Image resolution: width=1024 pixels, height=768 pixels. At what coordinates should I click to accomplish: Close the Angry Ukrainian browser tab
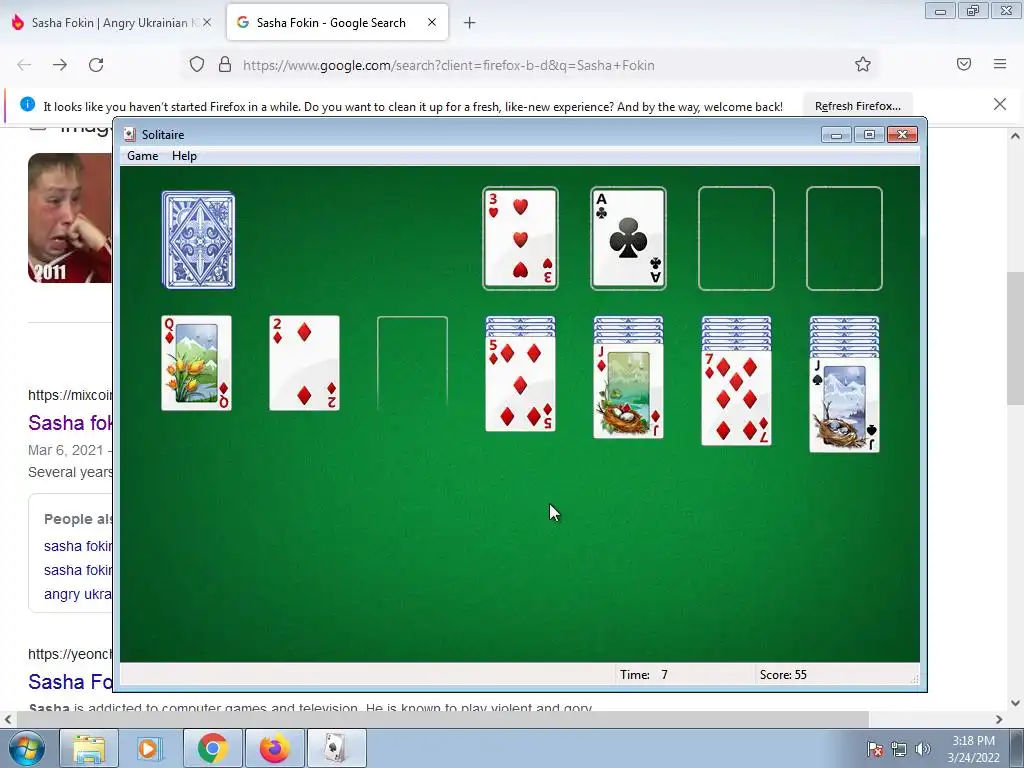pos(207,22)
